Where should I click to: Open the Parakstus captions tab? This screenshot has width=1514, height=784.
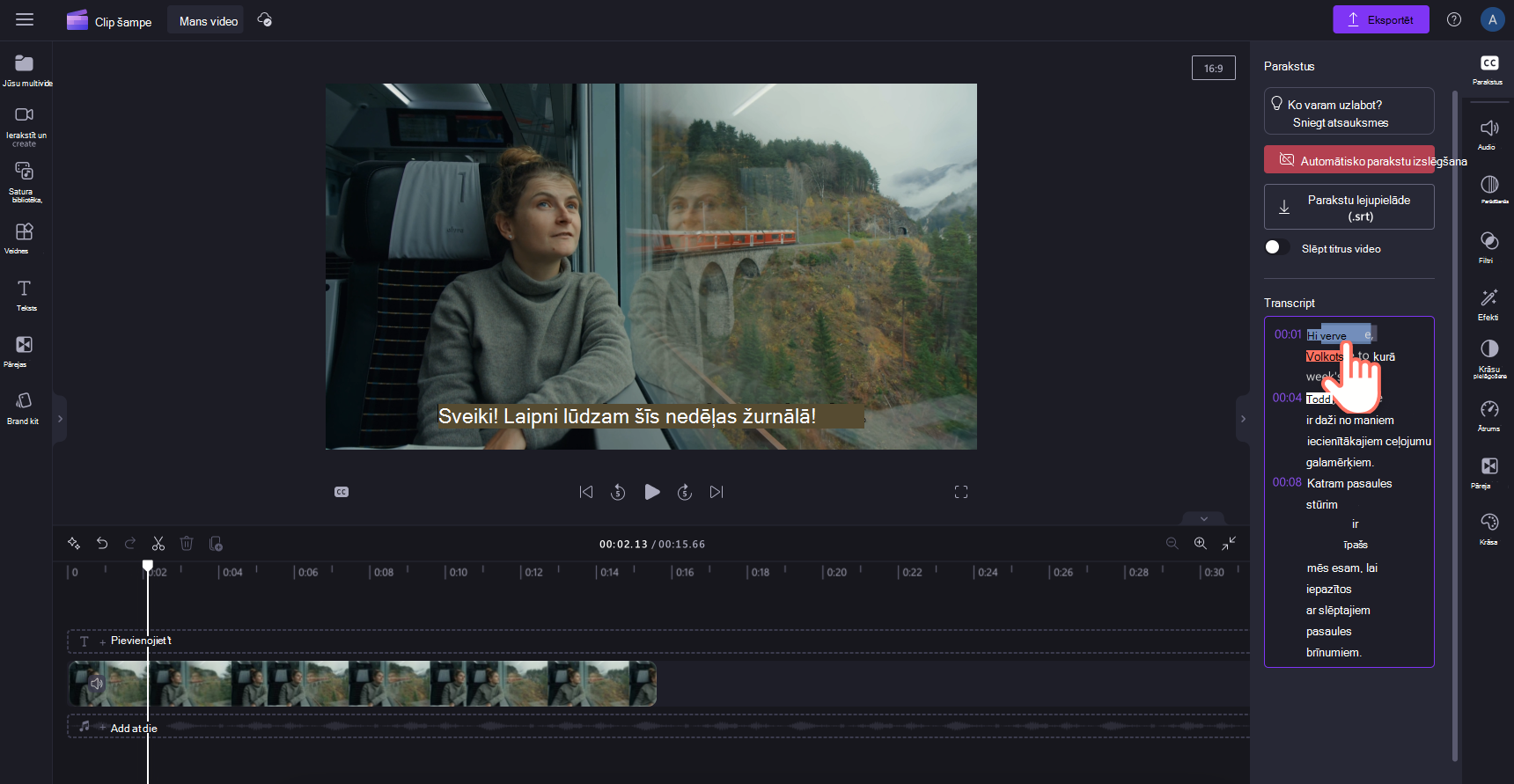1488,70
